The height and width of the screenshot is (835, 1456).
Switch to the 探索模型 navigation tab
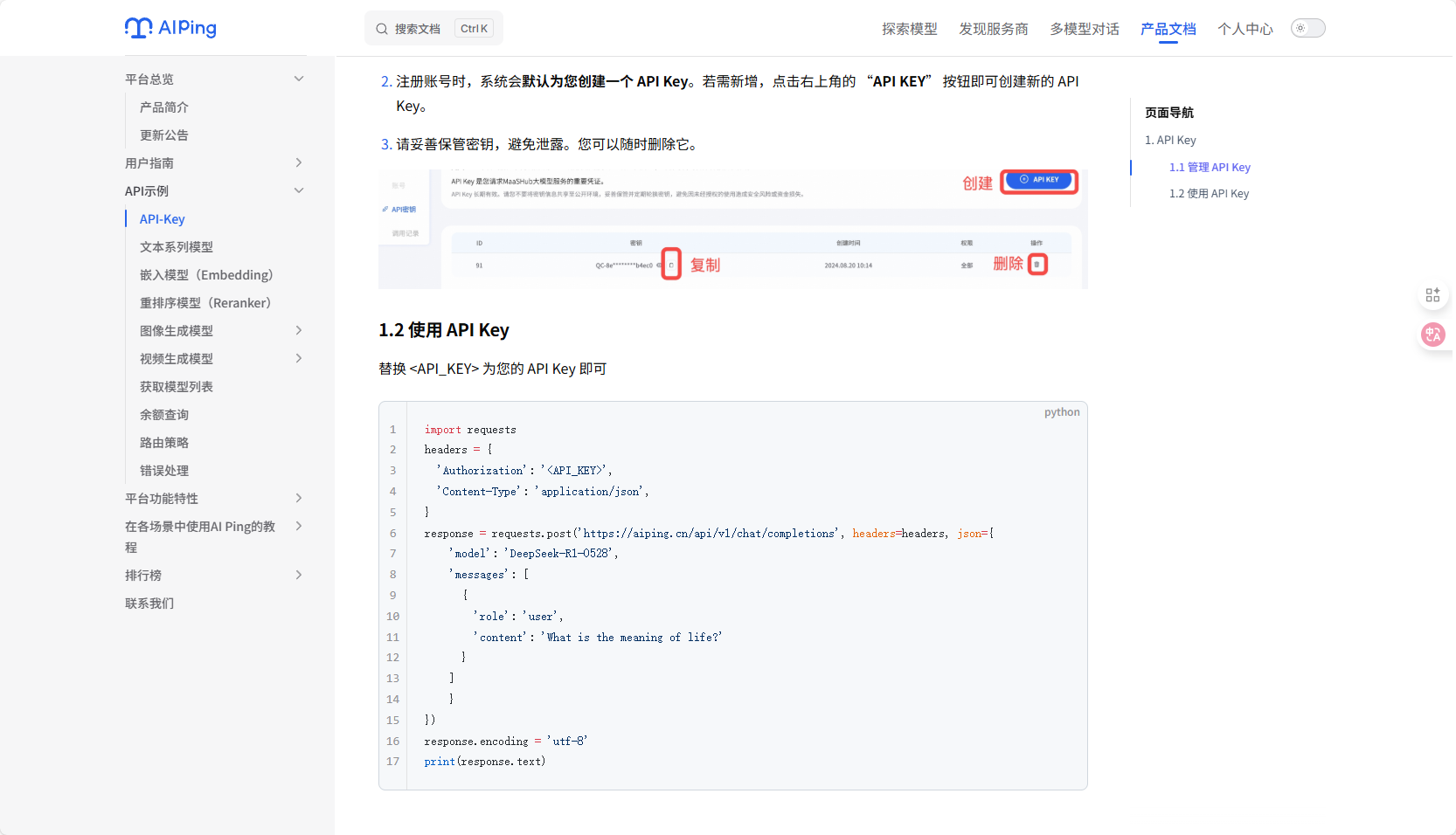(x=909, y=28)
